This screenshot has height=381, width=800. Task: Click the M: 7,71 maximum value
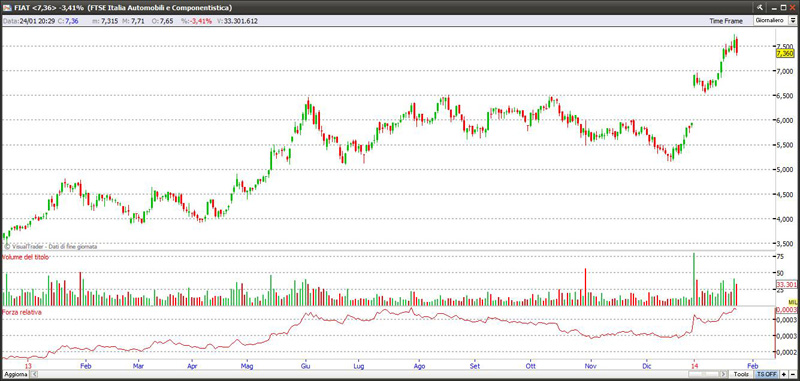(x=134, y=21)
